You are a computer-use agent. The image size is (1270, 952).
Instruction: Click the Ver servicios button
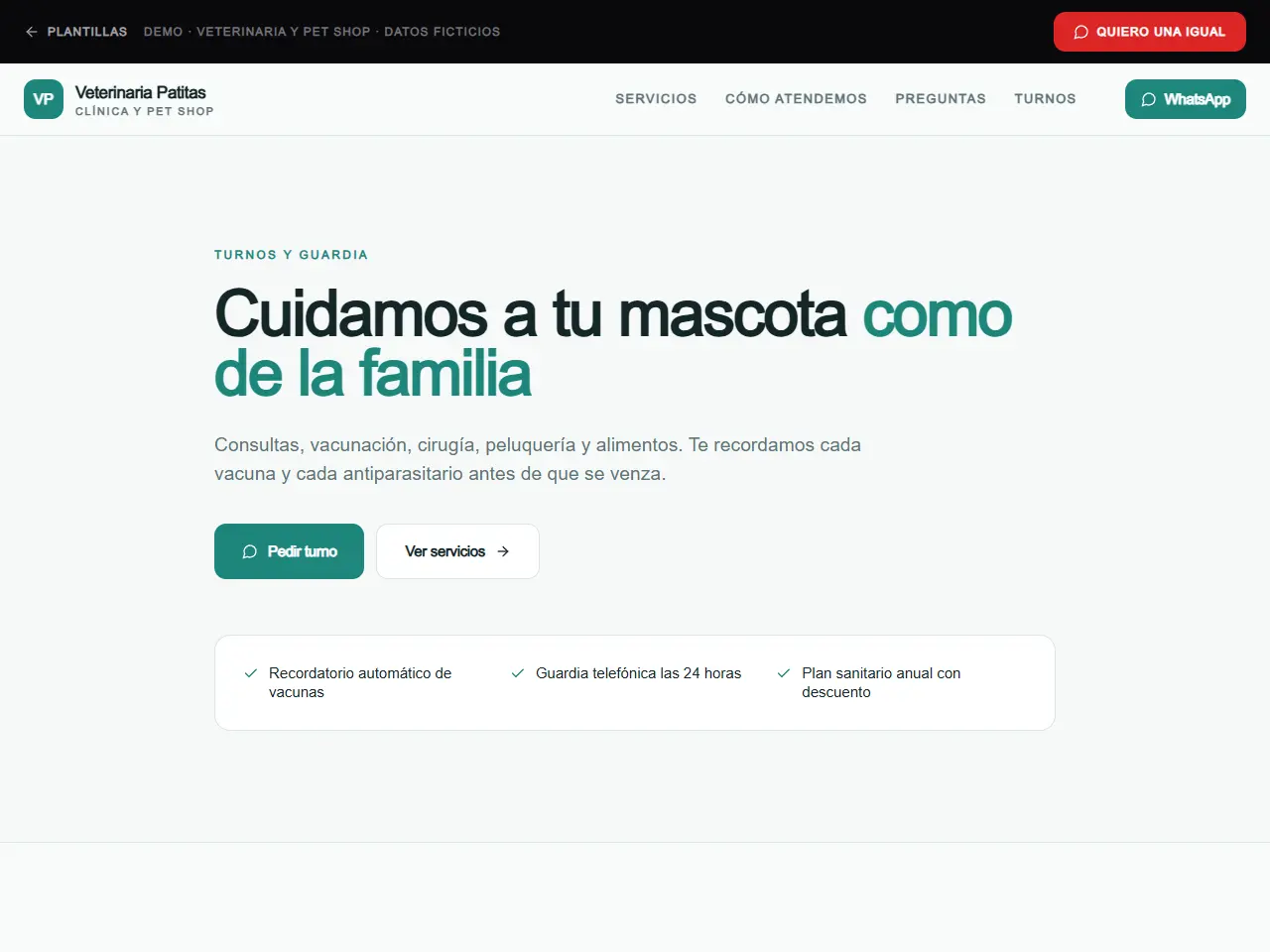[457, 551]
